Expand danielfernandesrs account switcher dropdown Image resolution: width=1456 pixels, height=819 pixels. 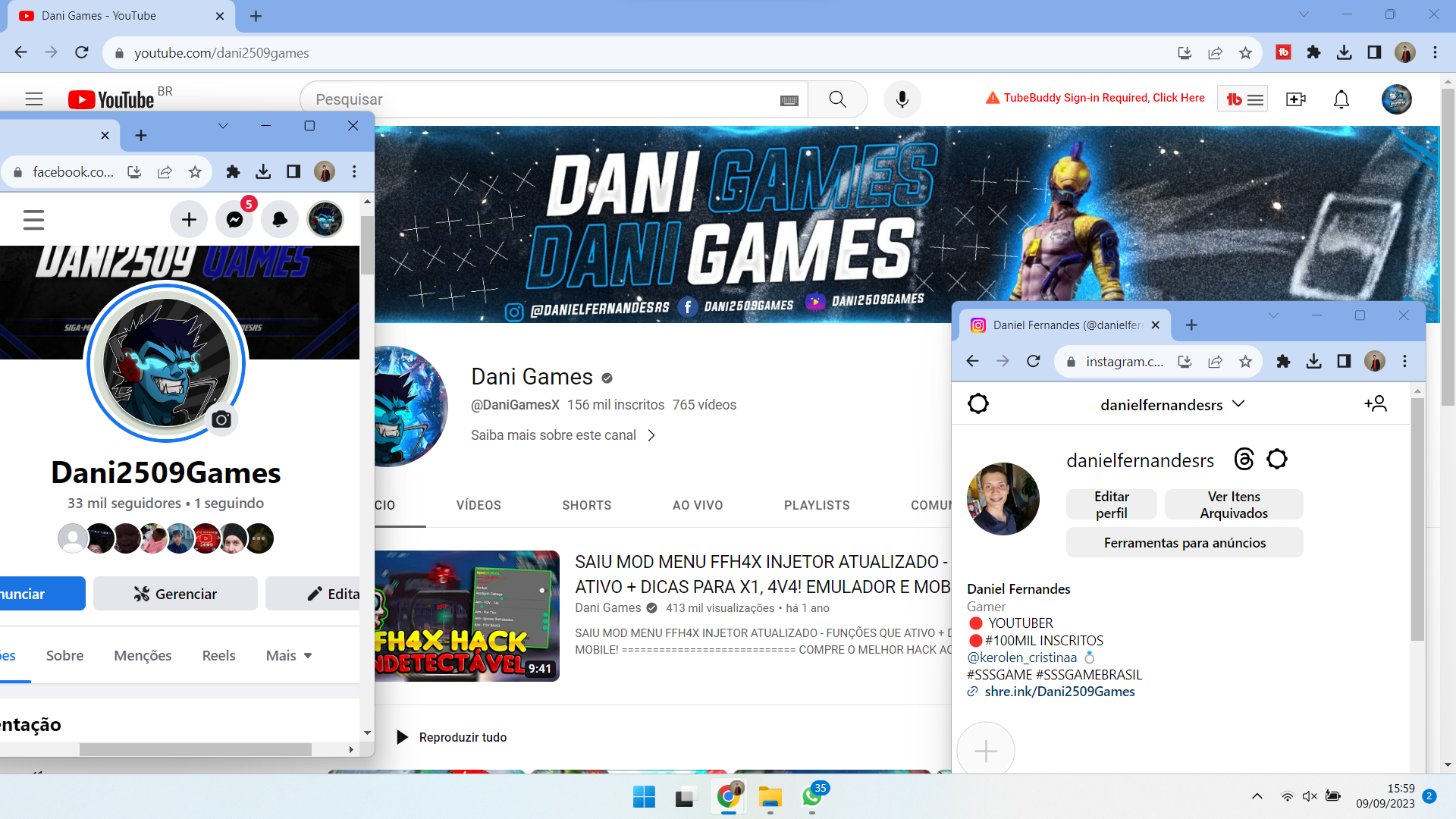click(1239, 403)
